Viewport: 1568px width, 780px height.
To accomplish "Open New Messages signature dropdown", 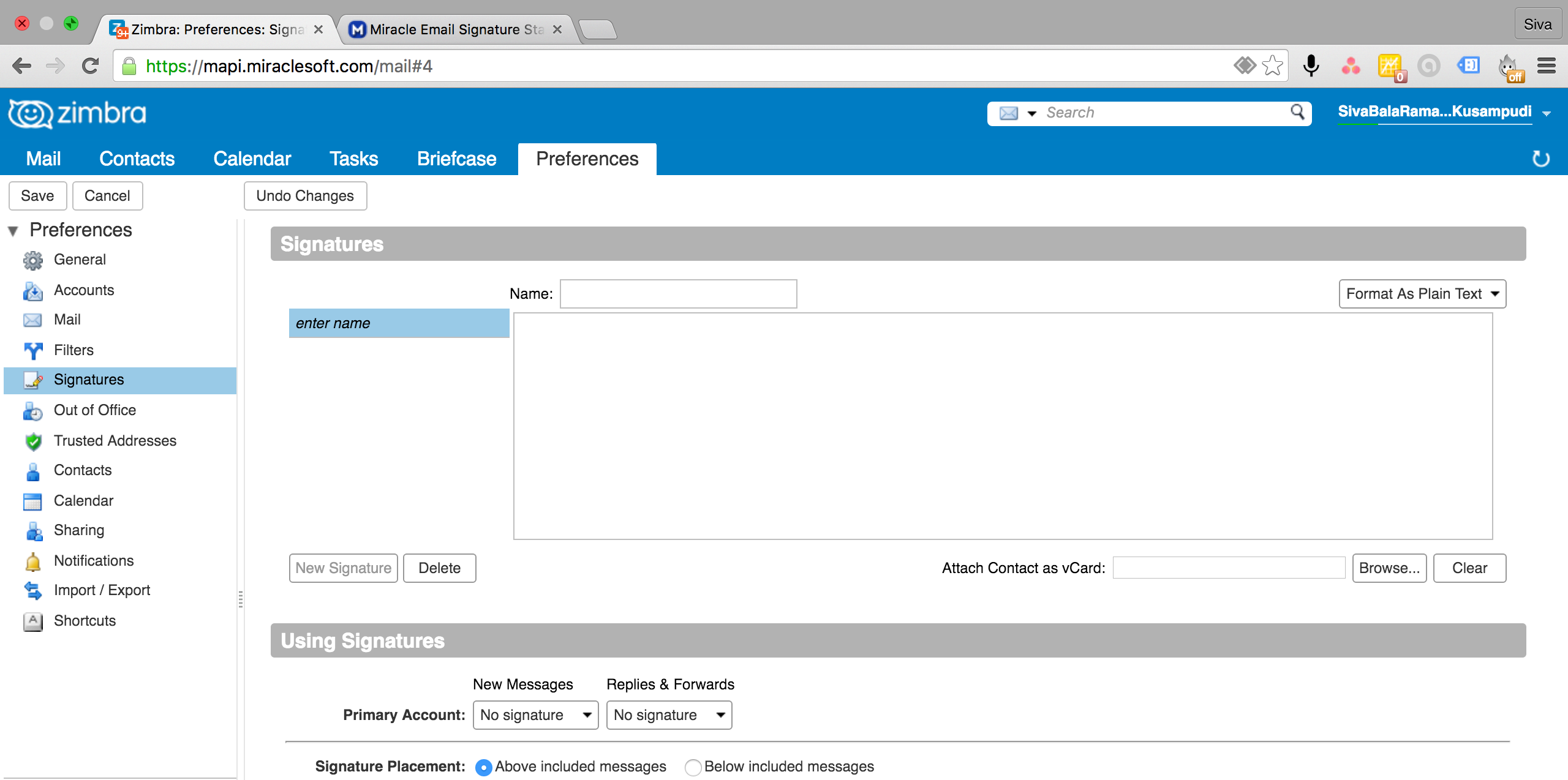I will (x=535, y=715).
